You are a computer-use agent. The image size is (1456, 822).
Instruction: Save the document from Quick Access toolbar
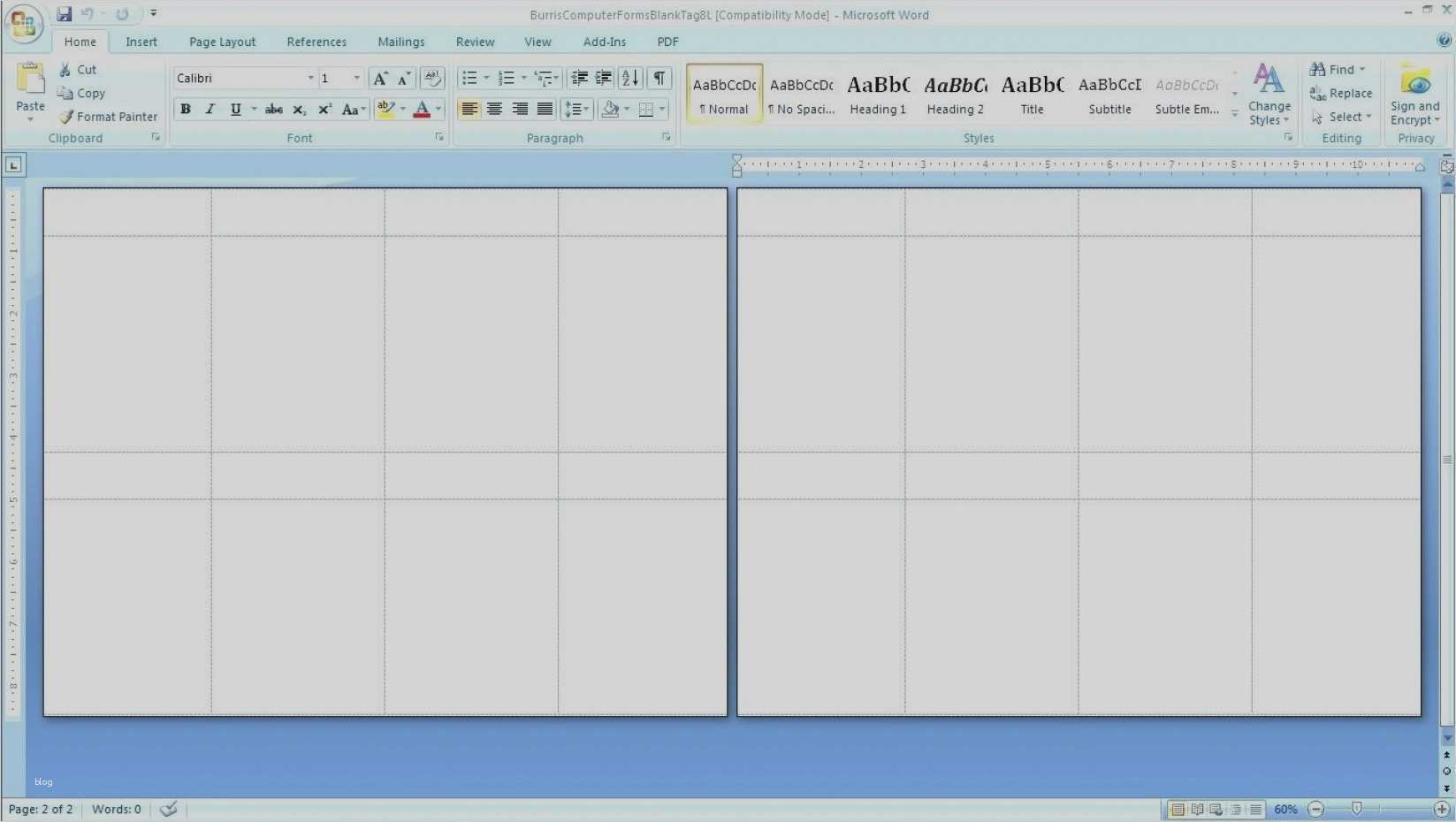(64, 14)
